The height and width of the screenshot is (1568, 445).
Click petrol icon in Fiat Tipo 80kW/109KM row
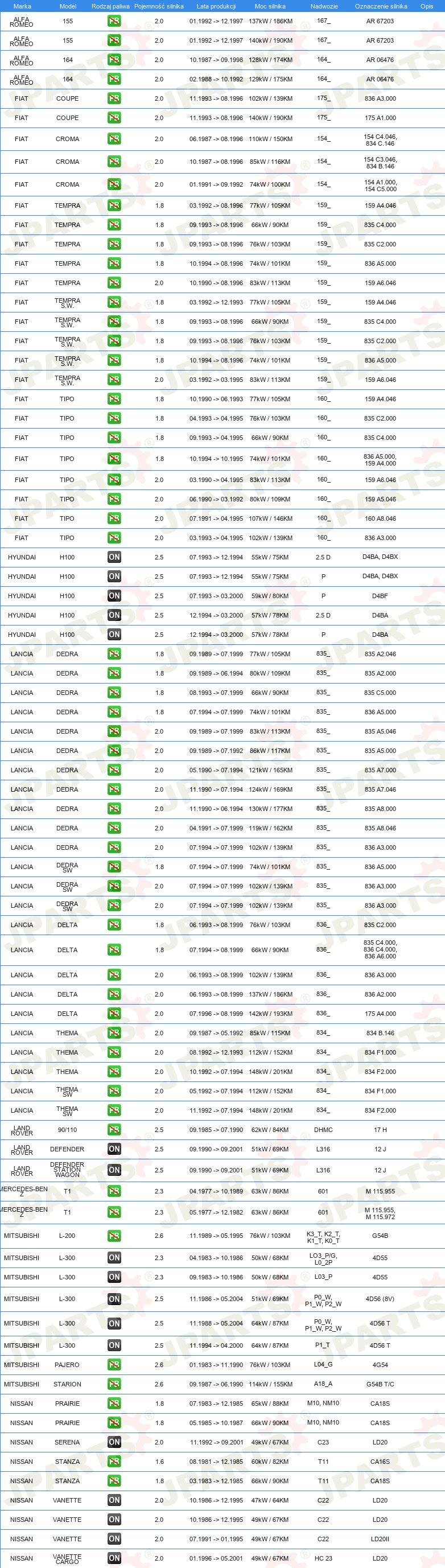pyautogui.click(x=114, y=499)
